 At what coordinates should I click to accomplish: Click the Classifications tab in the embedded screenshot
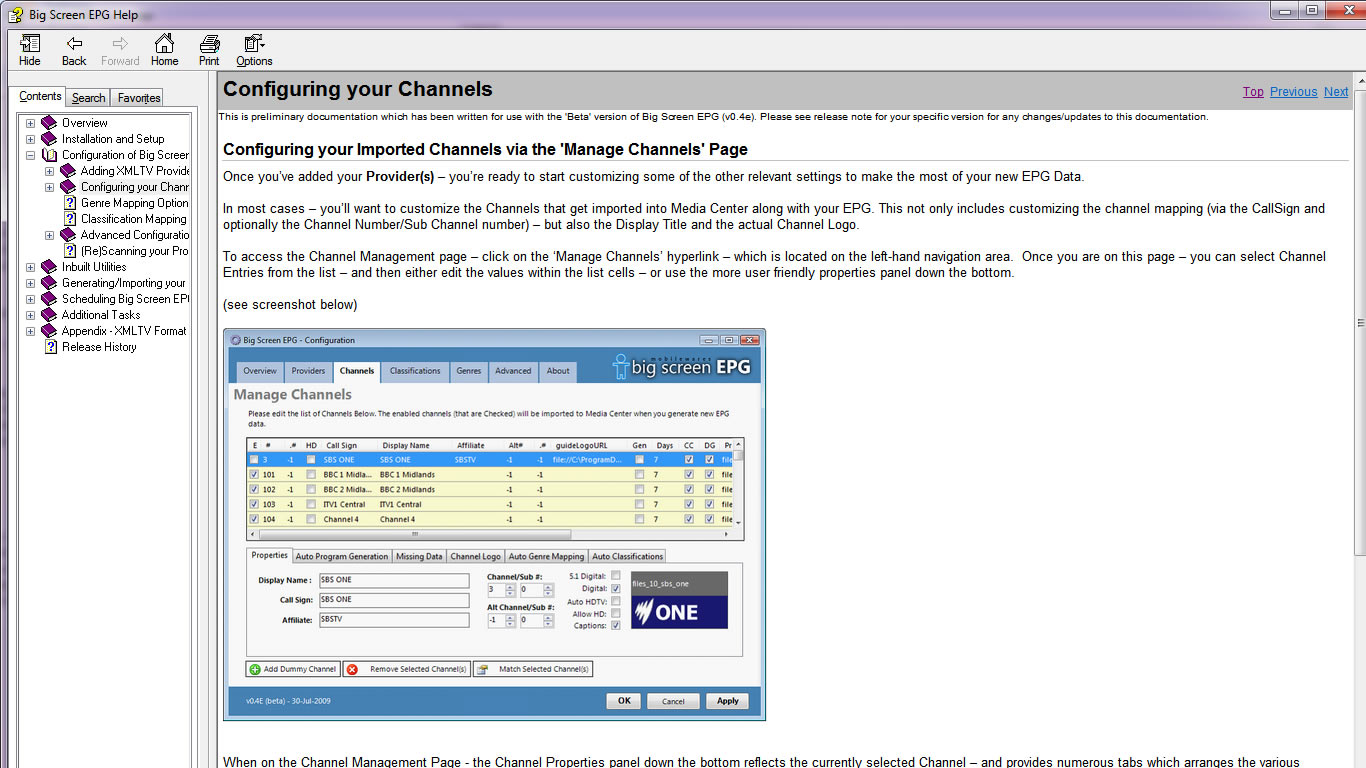click(415, 371)
